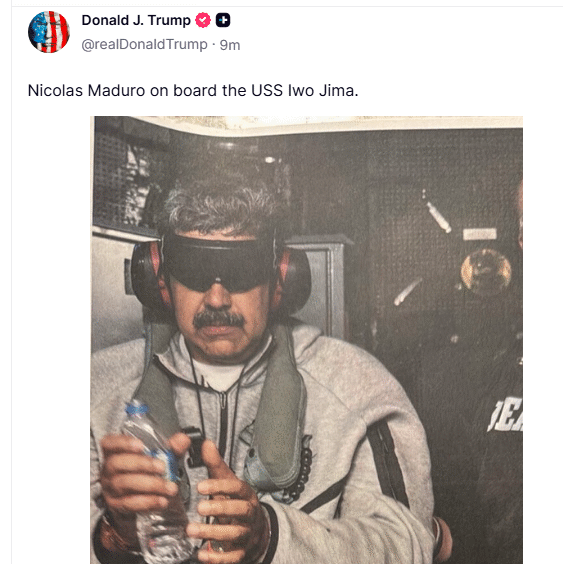The height and width of the screenshot is (564, 563).
Task: Click the white lettering on dark jacket
Action: click(x=505, y=414)
